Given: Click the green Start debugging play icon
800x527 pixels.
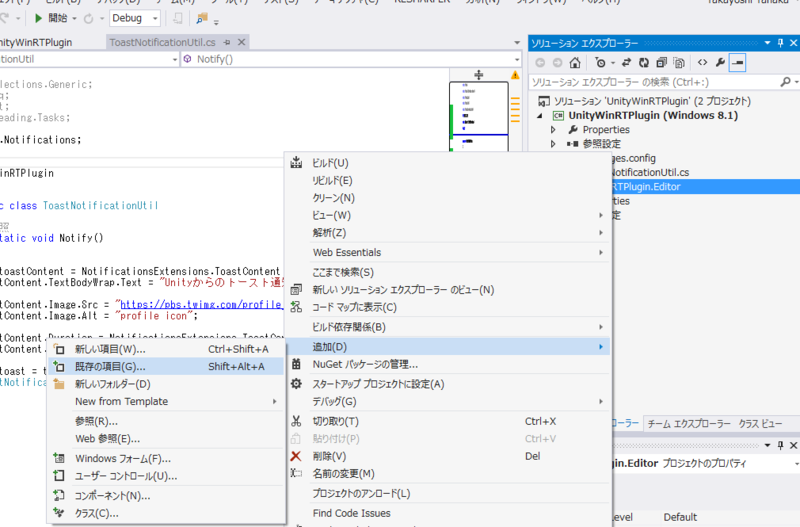Looking at the screenshot, I should (38, 18).
